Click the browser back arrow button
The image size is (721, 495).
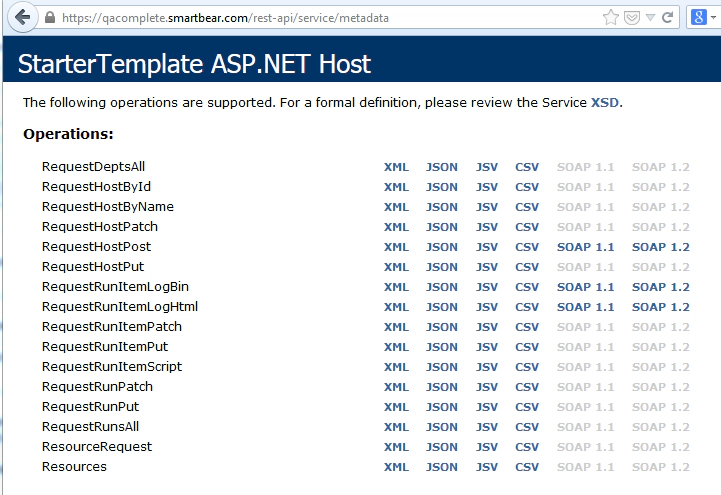(22, 18)
